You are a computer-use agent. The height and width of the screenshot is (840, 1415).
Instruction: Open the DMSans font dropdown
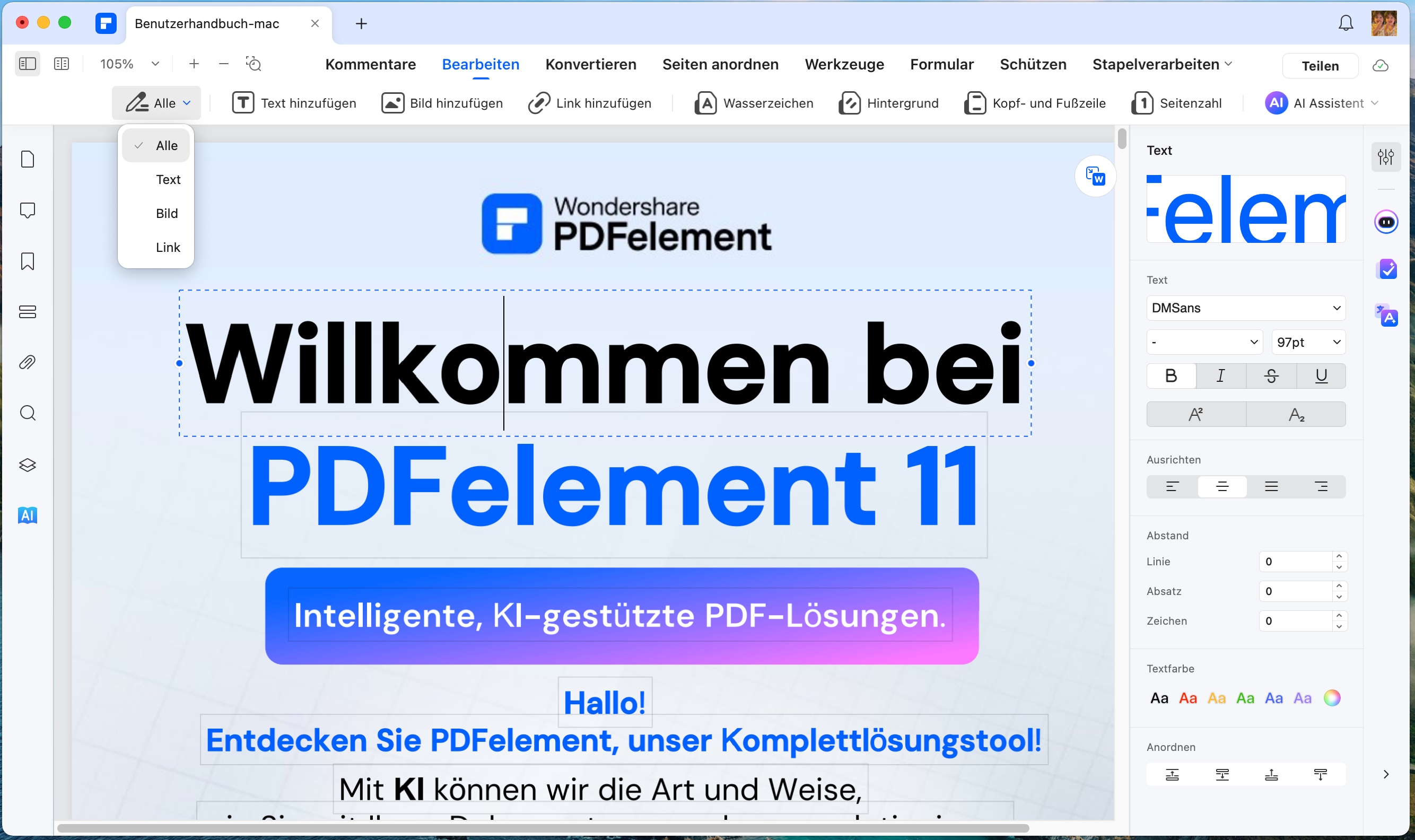pos(1246,308)
